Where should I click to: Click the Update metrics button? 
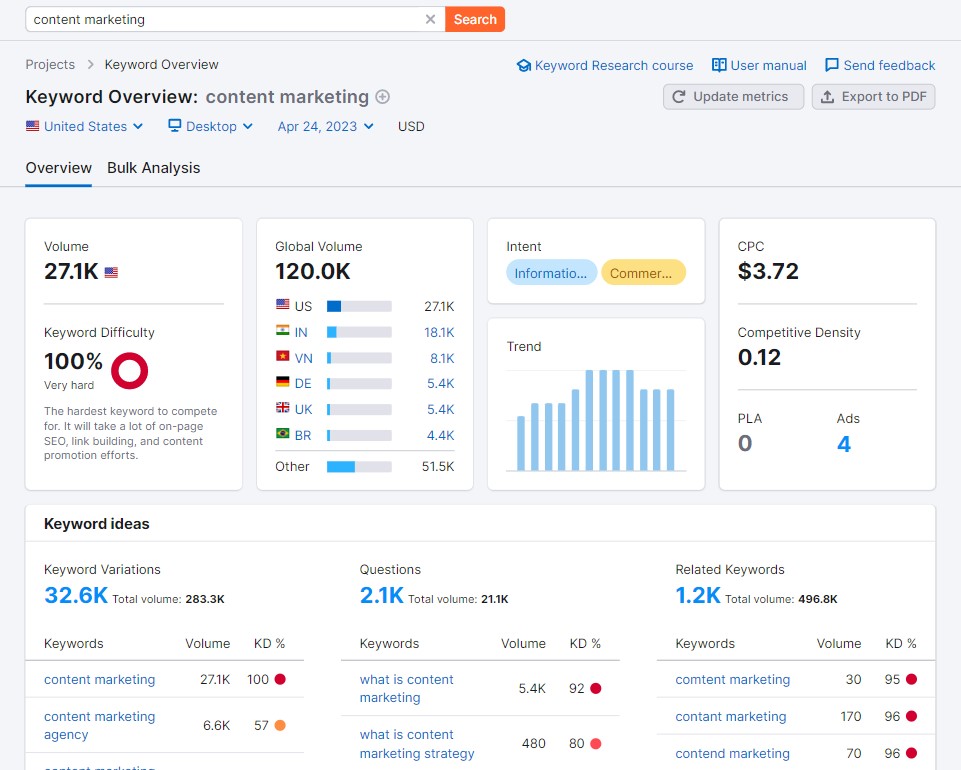tap(733, 97)
